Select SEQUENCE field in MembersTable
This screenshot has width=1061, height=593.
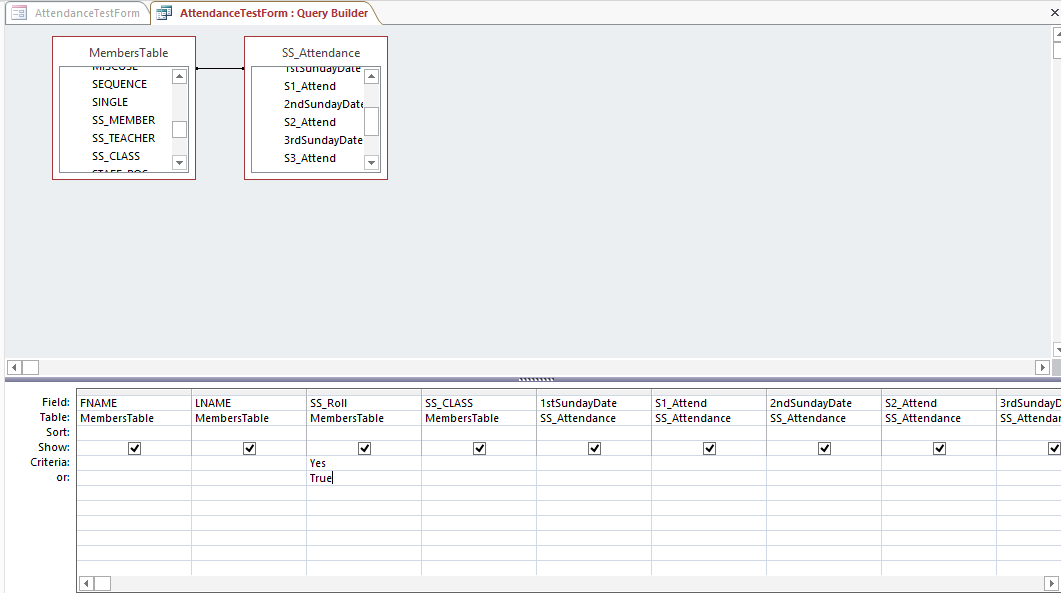click(x=119, y=84)
